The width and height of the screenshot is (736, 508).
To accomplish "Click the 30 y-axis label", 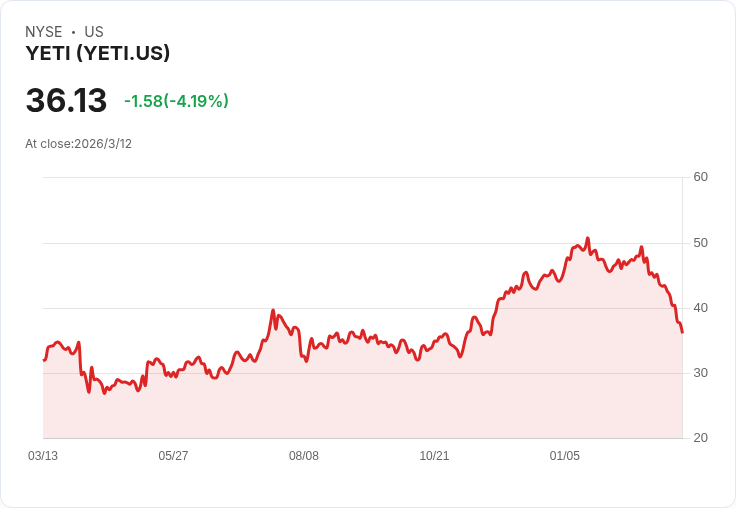I will pyautogui.click(x=700, y=373).
